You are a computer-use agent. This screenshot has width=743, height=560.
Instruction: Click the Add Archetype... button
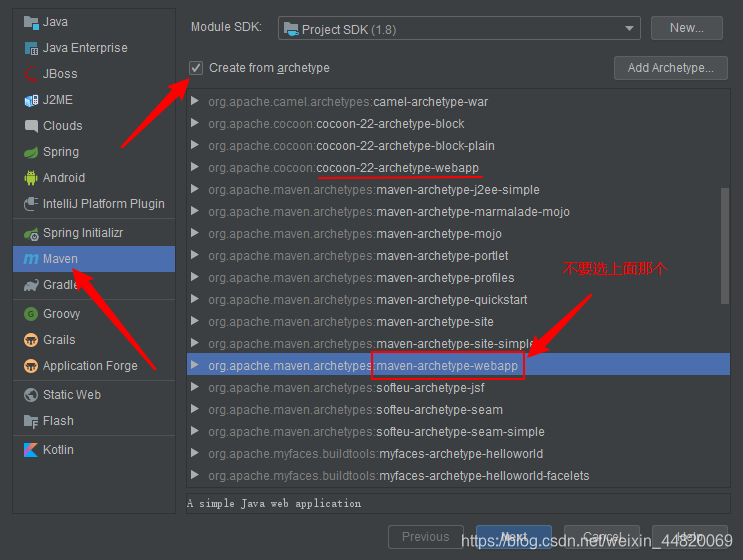pyautogui.click(x=671, y=68)
